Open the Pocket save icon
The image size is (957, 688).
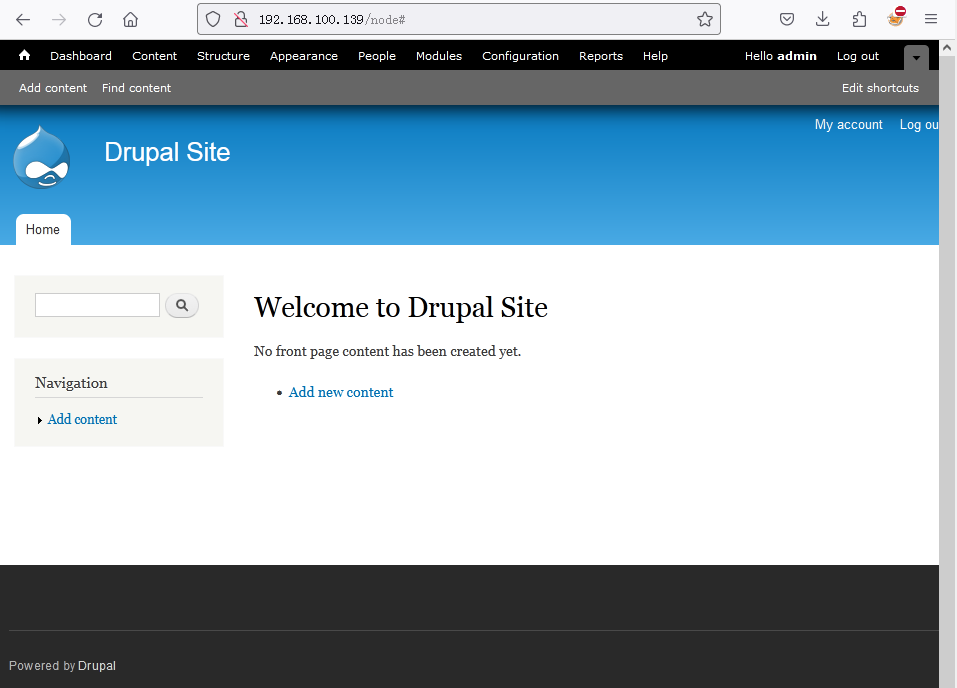(x=787, y=20)
